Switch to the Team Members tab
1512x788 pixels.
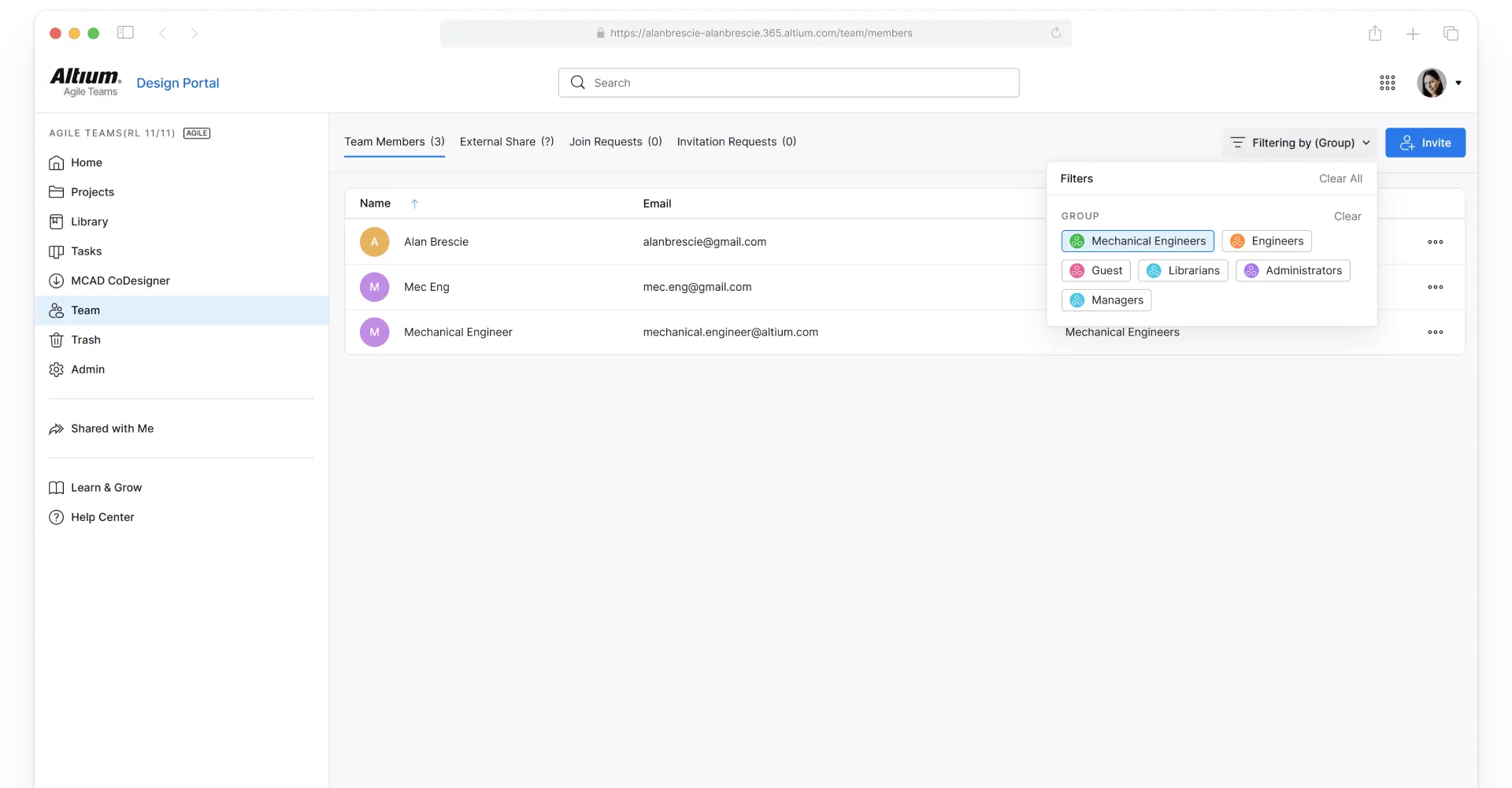(395, 142)
